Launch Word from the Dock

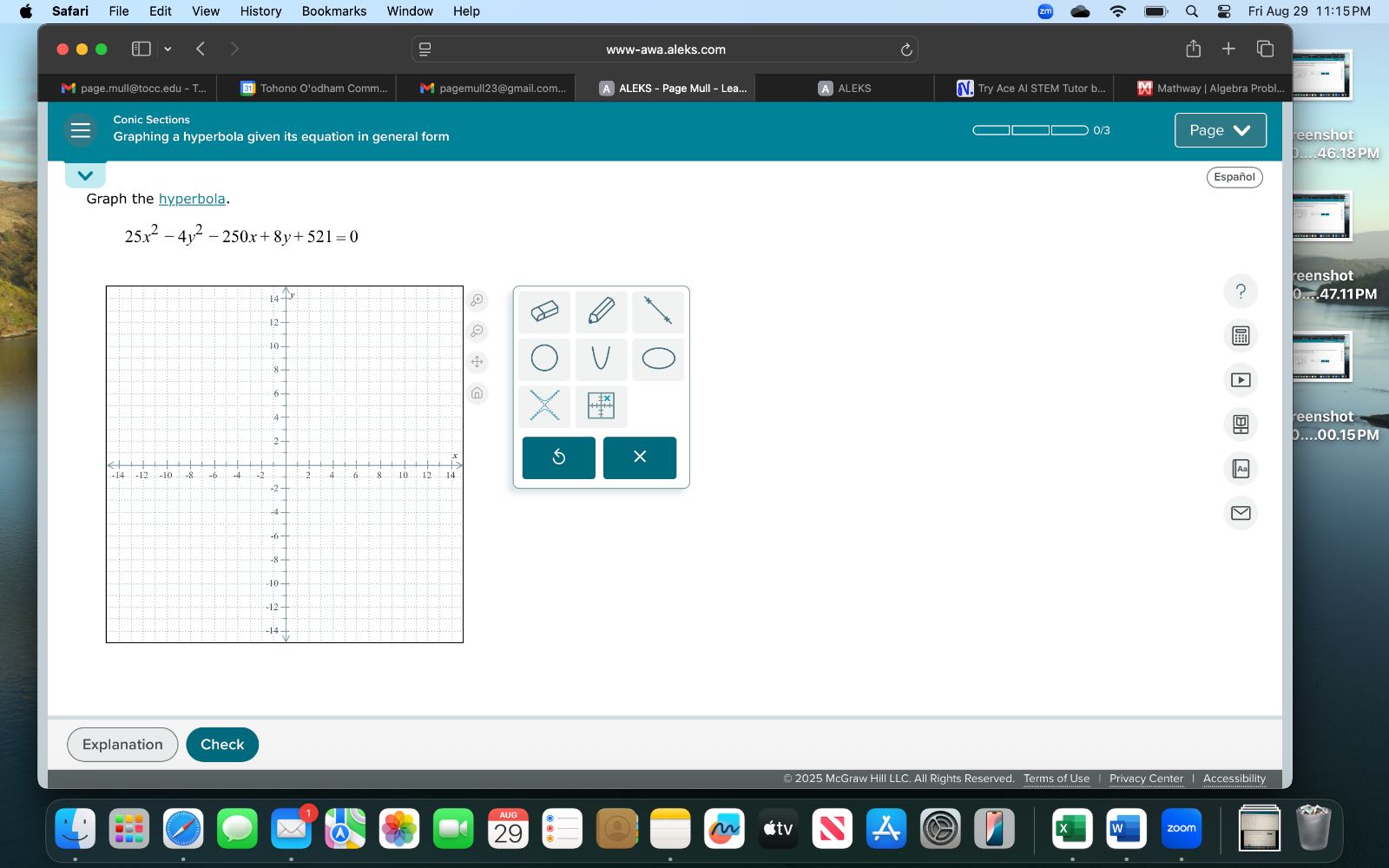[1126, 828]
